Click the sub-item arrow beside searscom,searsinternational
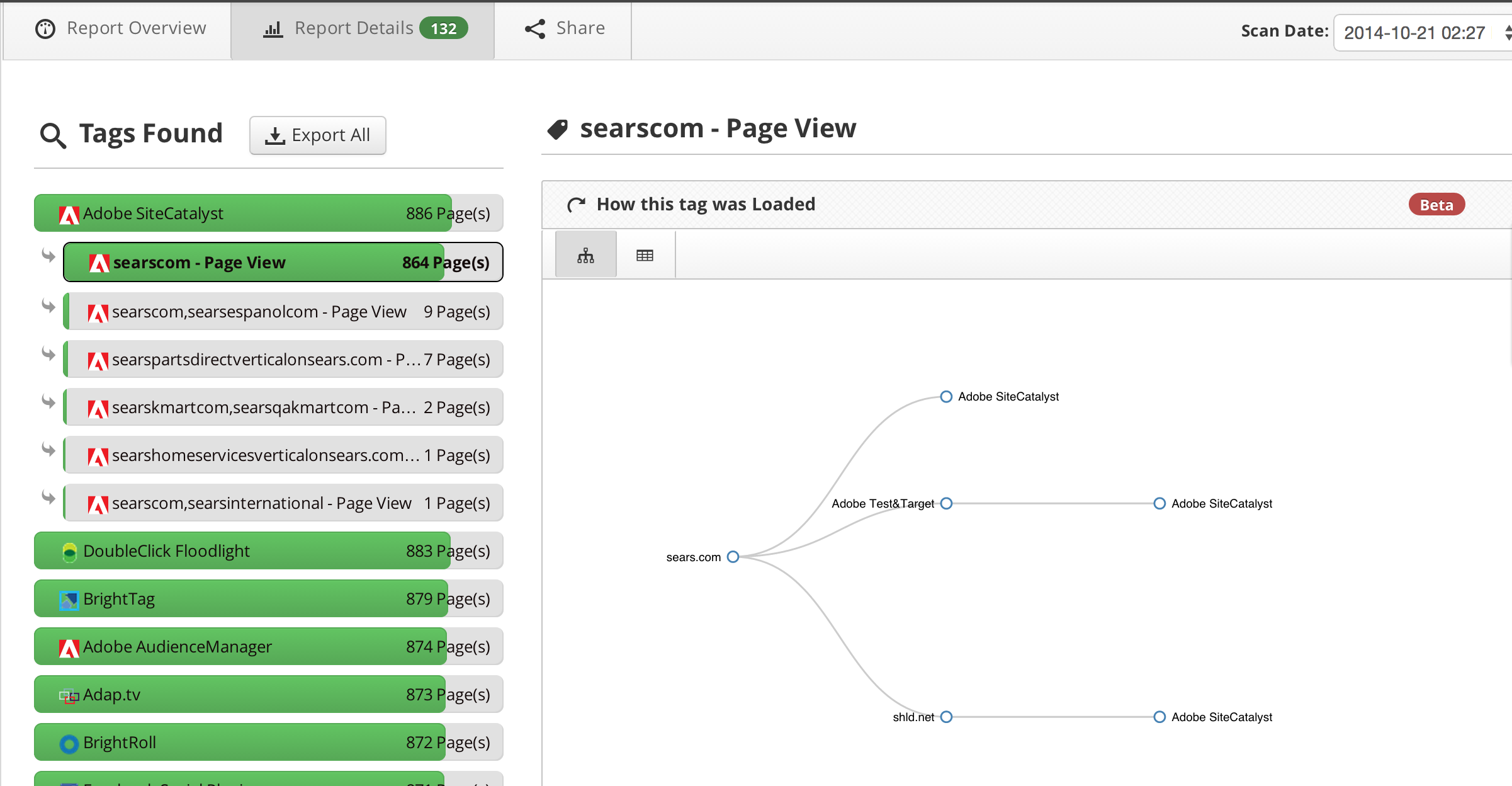The height and width of the screenshot is (786, 1512). [48, 498]
